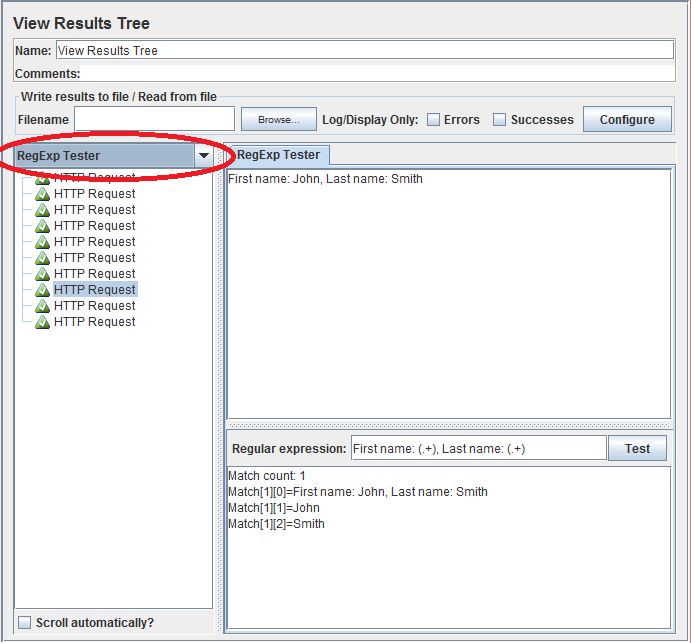Focus the Filename input field

pos(154,119)
